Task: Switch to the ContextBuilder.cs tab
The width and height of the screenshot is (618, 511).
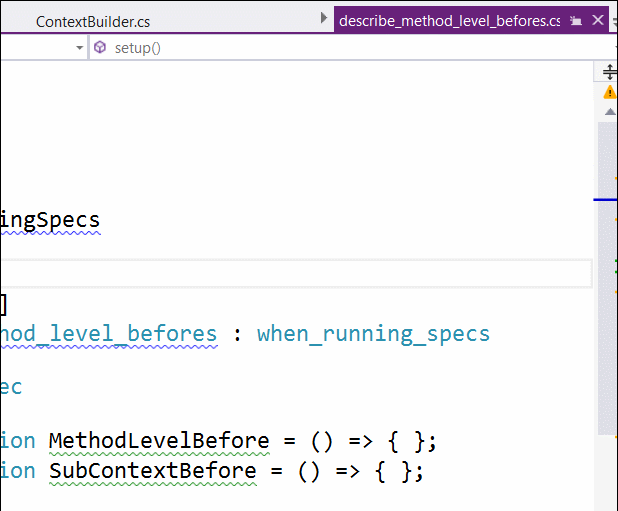Action: [93, 22]
